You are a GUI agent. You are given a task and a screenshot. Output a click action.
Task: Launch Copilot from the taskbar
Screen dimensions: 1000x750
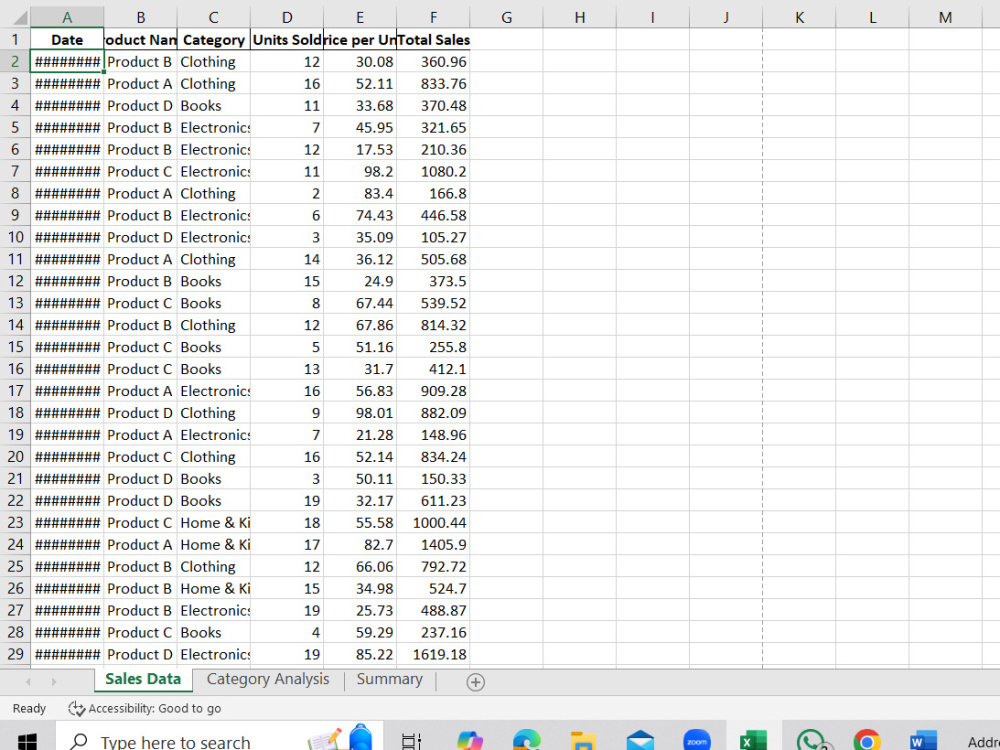click(x=470, y=742)
